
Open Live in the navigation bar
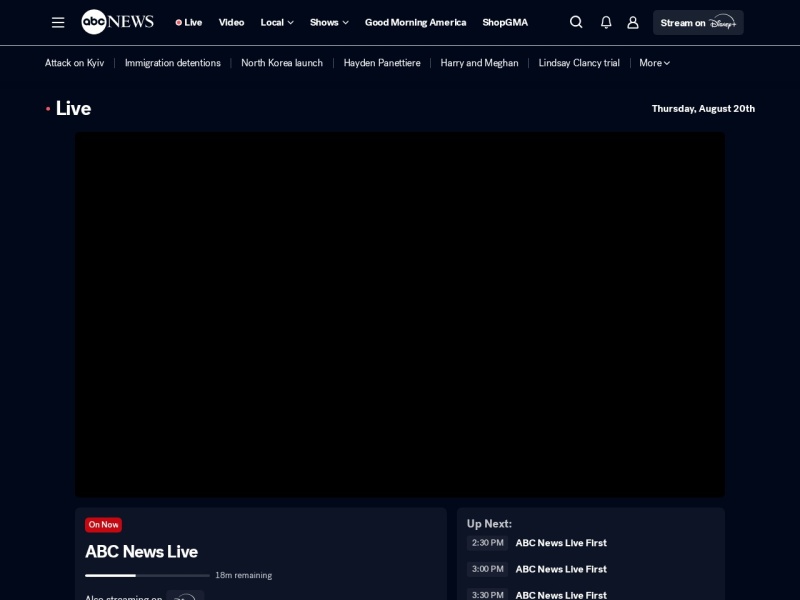(189, 22)
